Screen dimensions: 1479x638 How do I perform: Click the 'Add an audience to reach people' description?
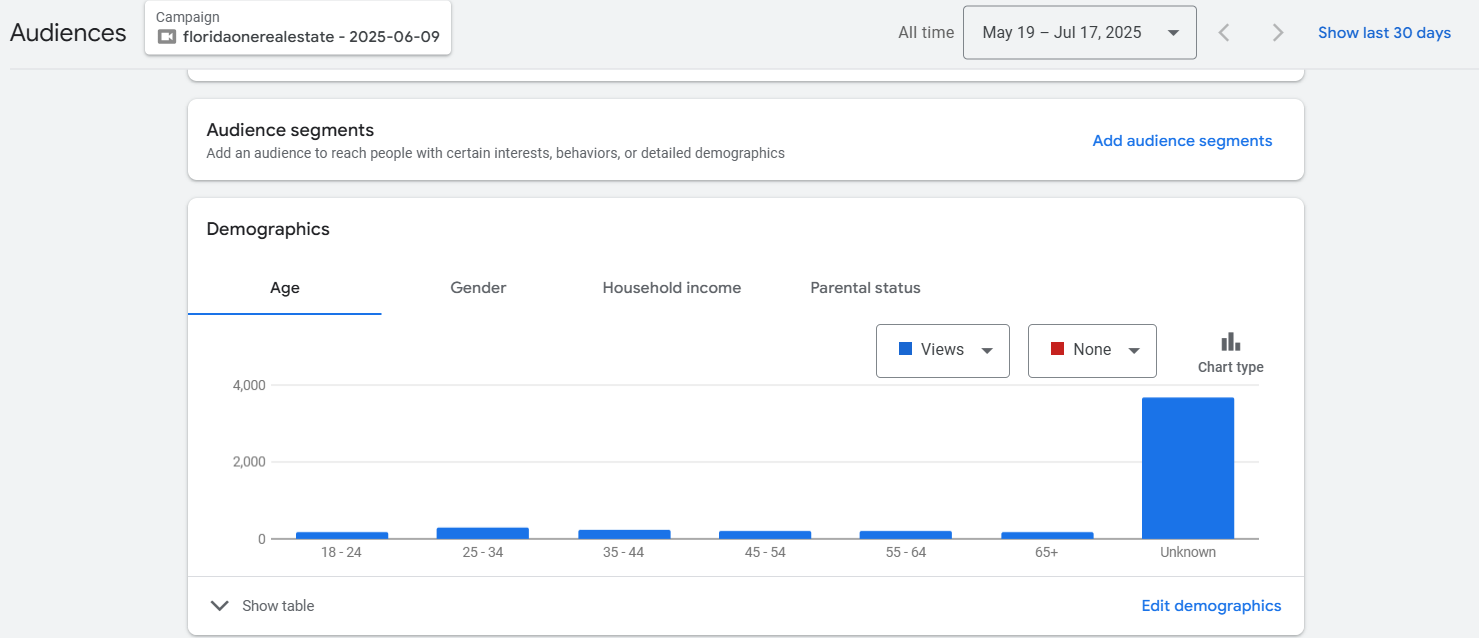tap(495, 154)
